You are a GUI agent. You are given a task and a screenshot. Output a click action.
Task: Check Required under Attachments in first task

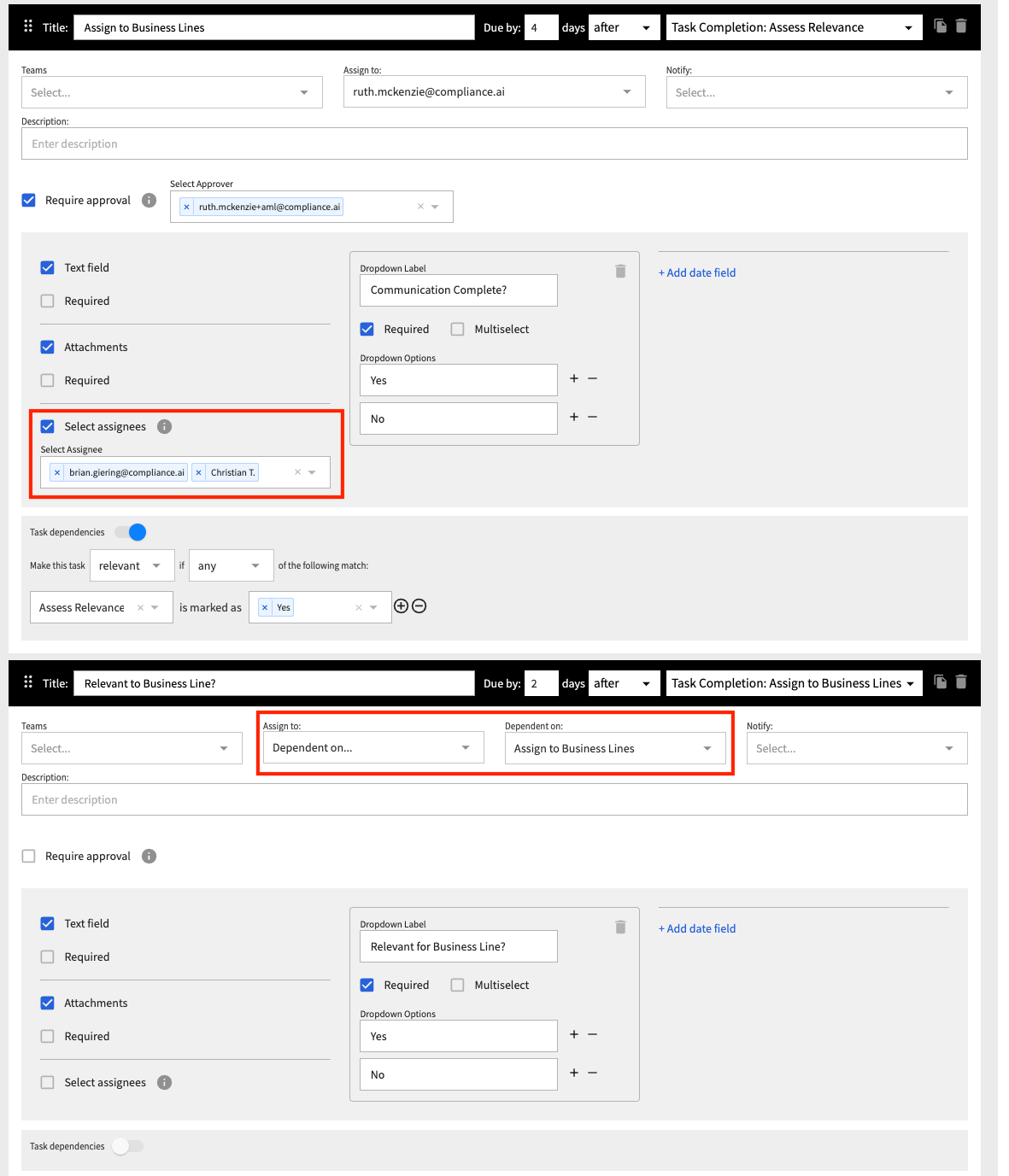point(47,380)
